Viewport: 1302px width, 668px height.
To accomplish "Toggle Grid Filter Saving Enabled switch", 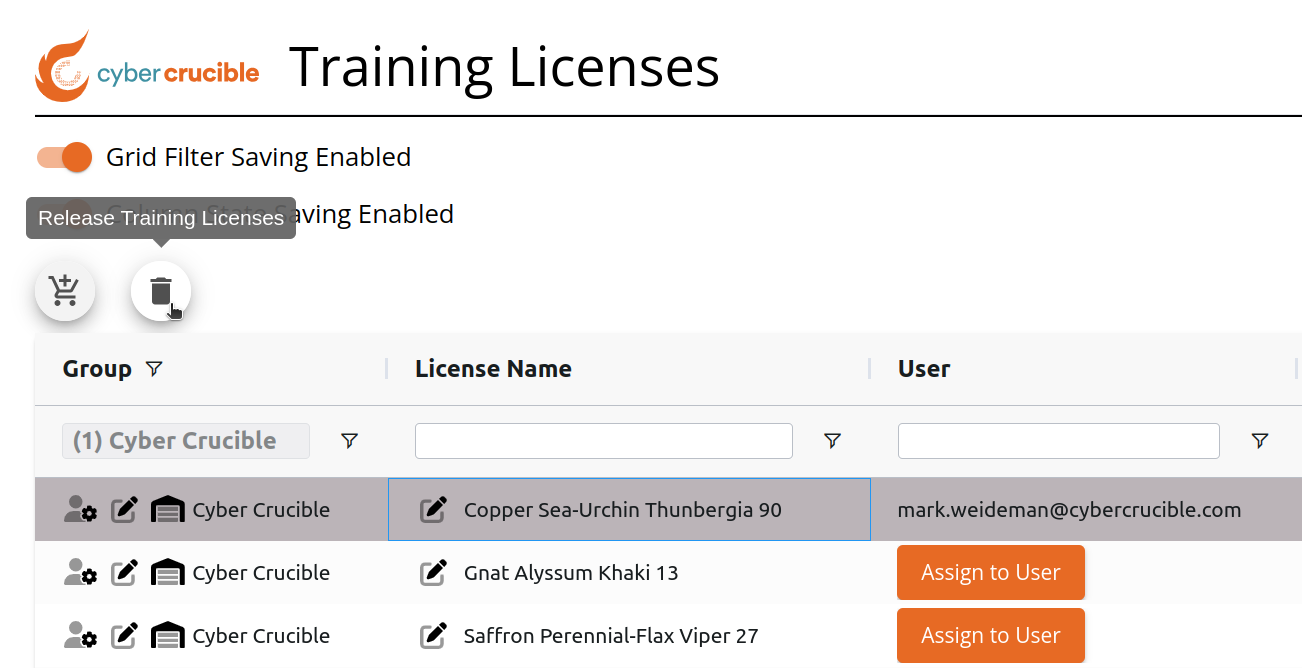I will point(64,157).
